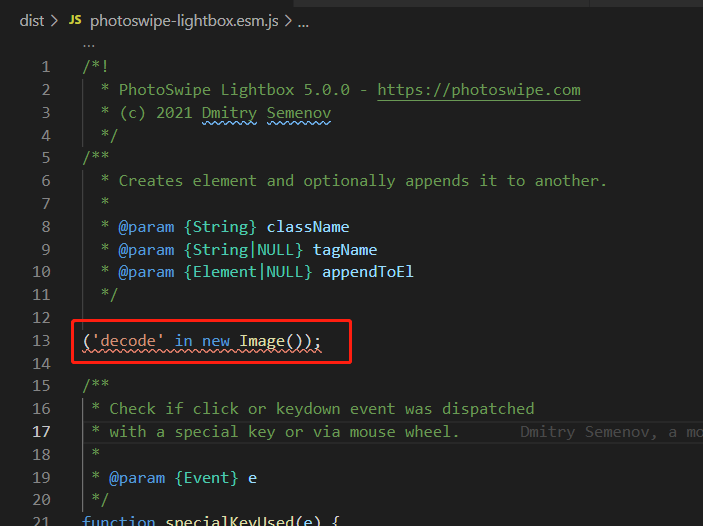Open the https://photoswipe.com link
The height and width of the screenshot is (526, 703).
(x=479, y=90)
